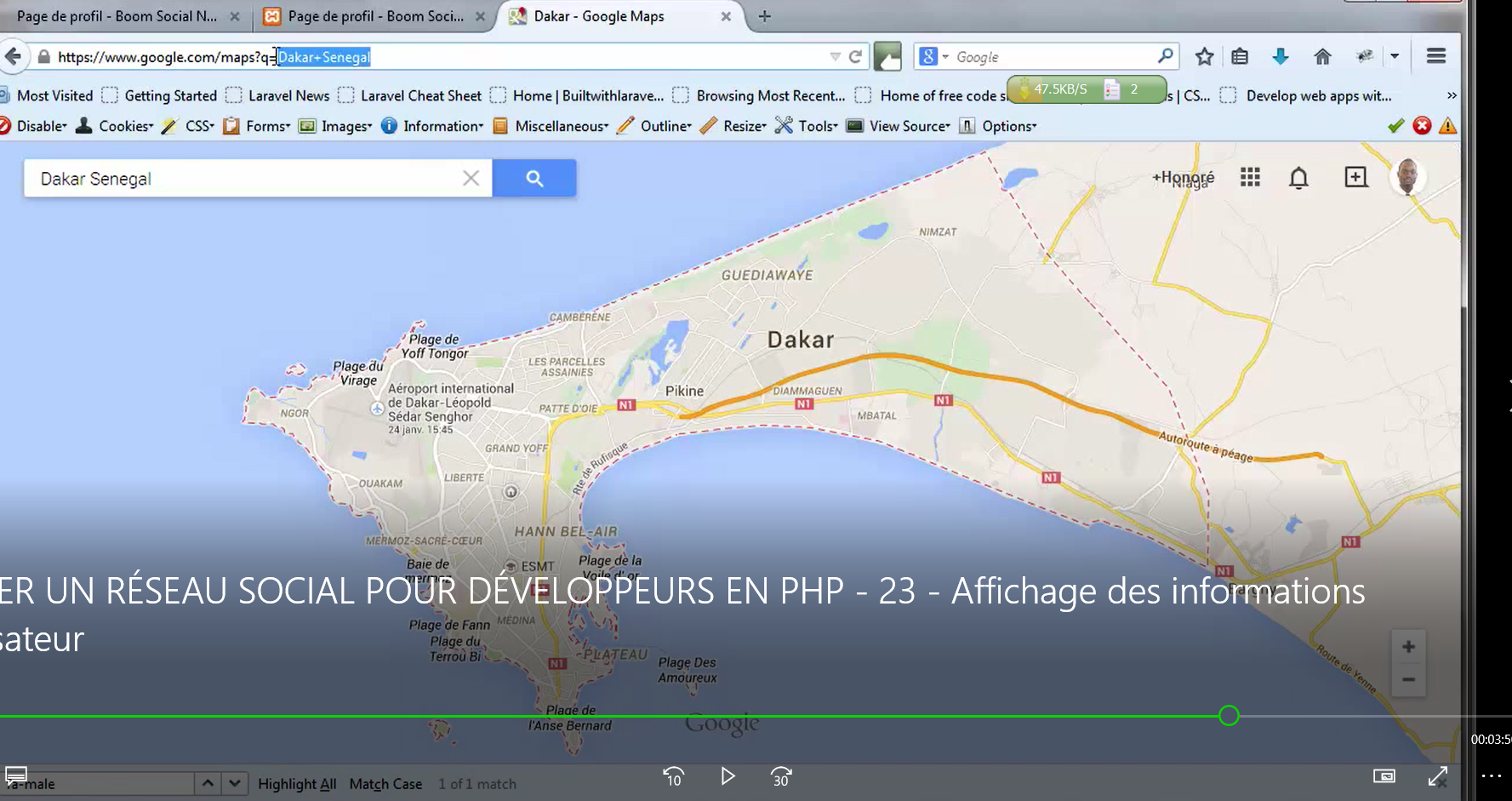This screenshot has width=1512, height=801.
Task: Rewind video 10 seconds
Action: 673,776
